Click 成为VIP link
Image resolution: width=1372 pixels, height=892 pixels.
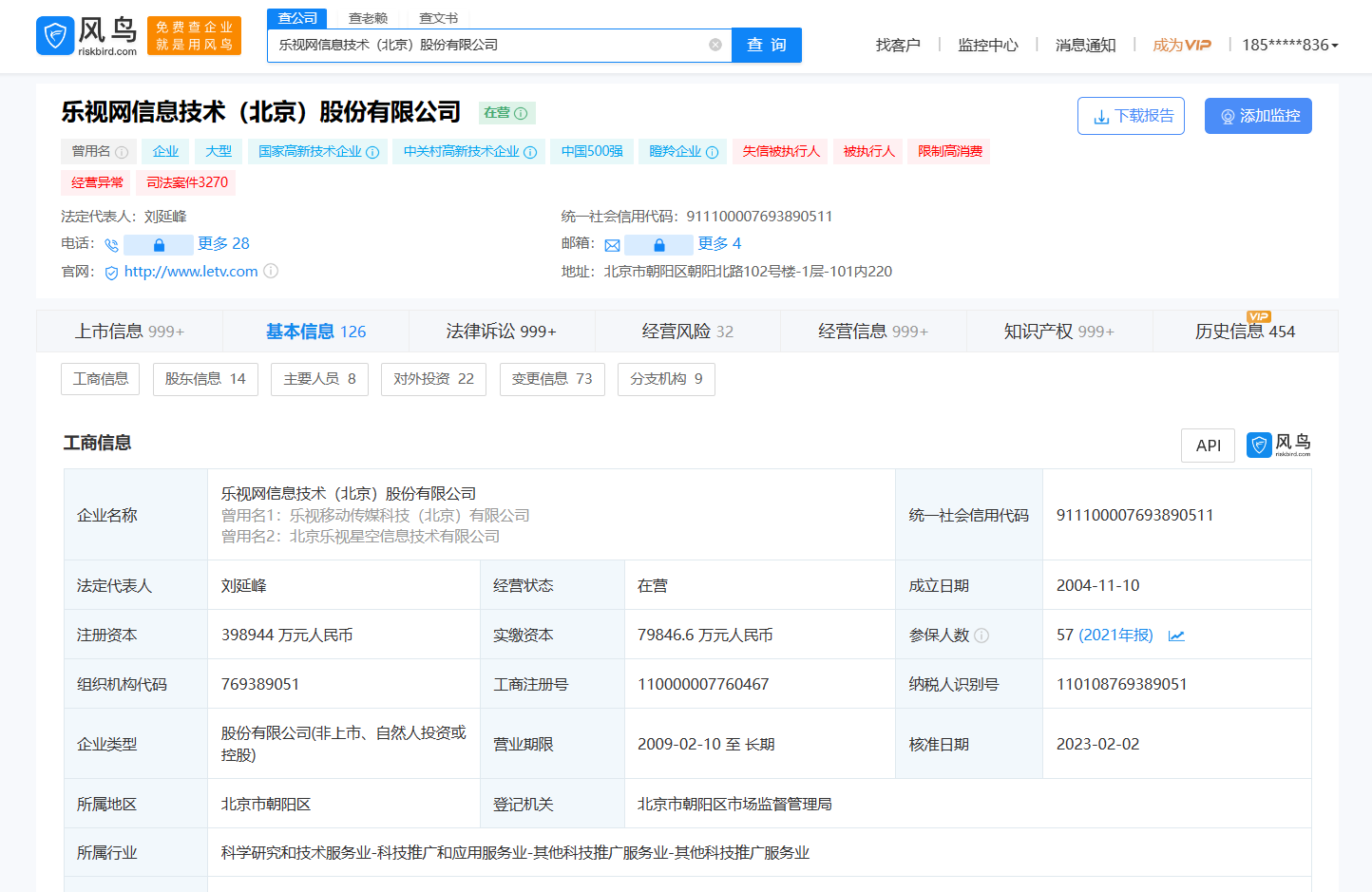pyautogui.click(x=1182, y=45)
